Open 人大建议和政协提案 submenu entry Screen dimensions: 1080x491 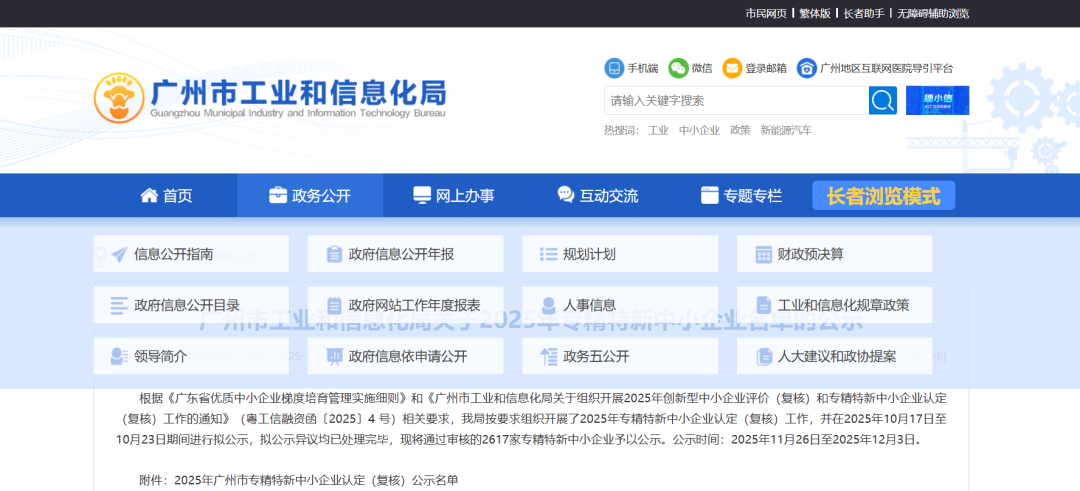(835, 356)
